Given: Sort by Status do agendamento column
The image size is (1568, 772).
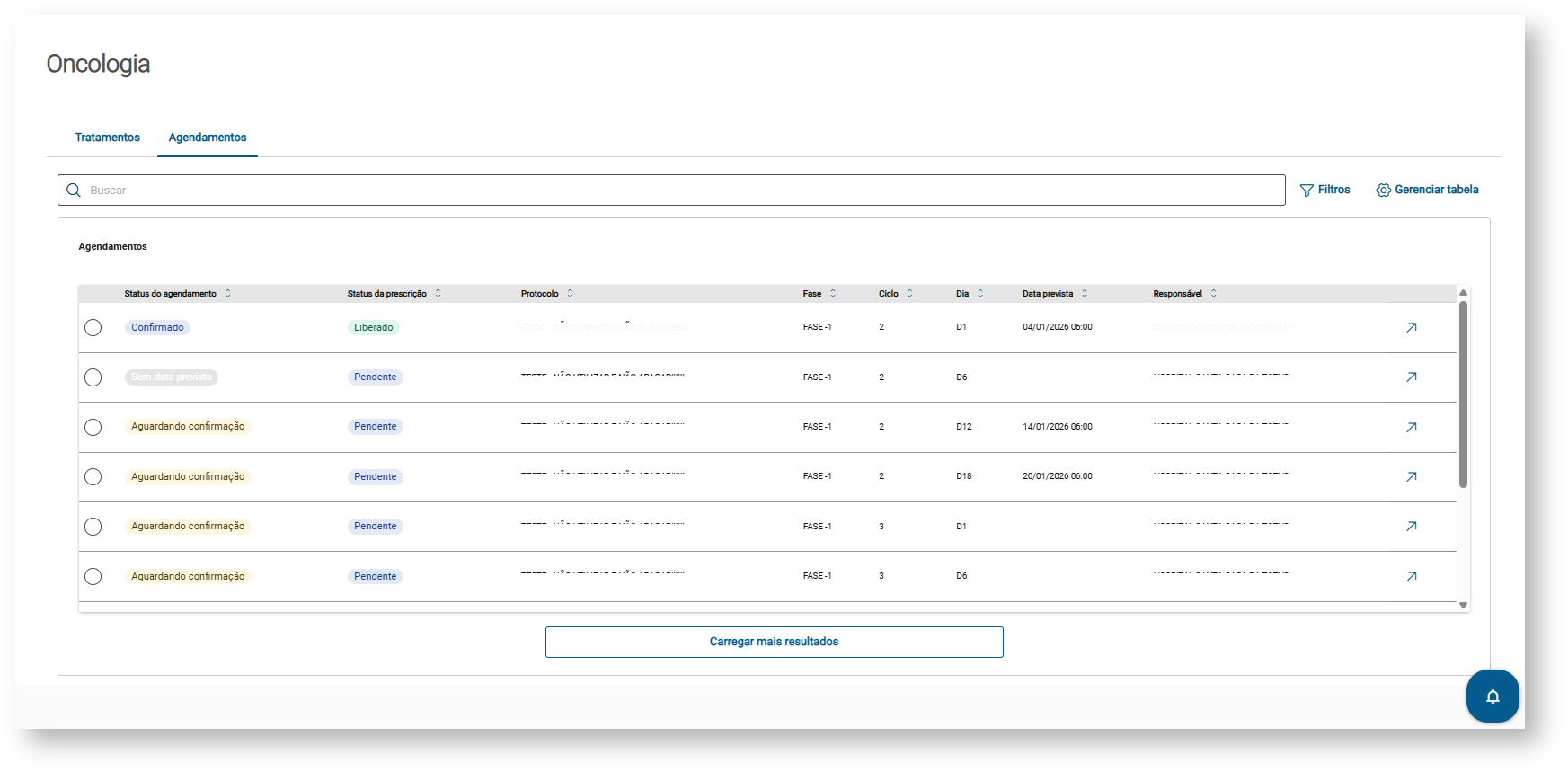Looking at the screenshot, I should point(228,294).
